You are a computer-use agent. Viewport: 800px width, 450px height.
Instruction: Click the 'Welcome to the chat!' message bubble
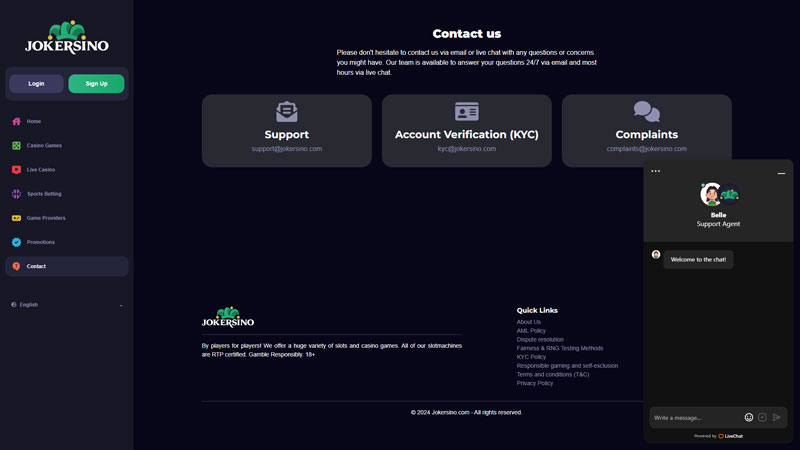(x=698, y=260)
